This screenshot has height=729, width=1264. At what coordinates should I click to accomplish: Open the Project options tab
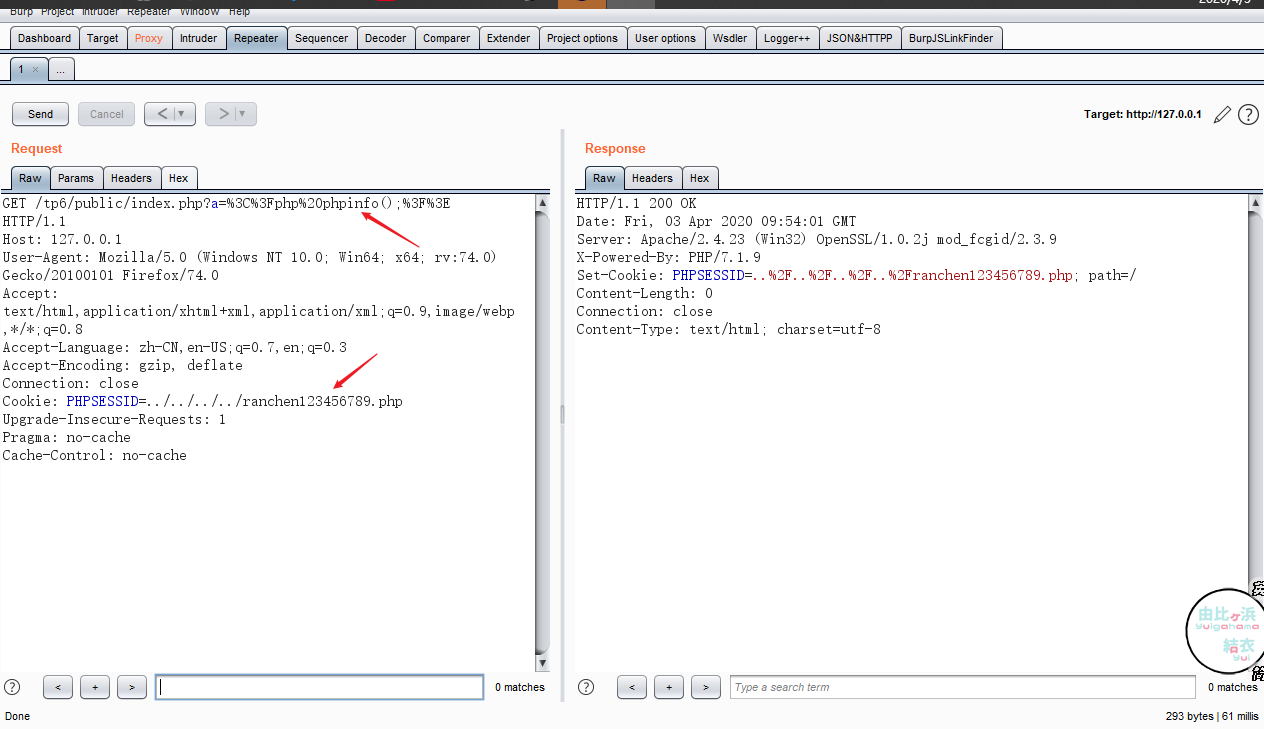tap(583, 38)
